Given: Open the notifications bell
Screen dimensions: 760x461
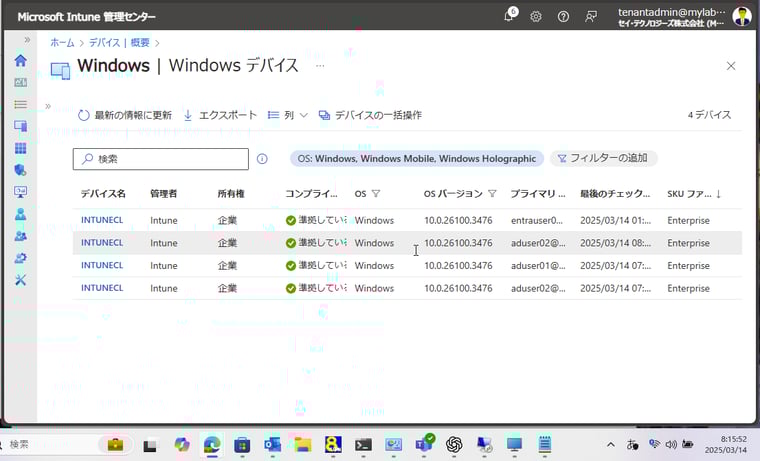Looking at the screenshot, I should tap(509, 15).
